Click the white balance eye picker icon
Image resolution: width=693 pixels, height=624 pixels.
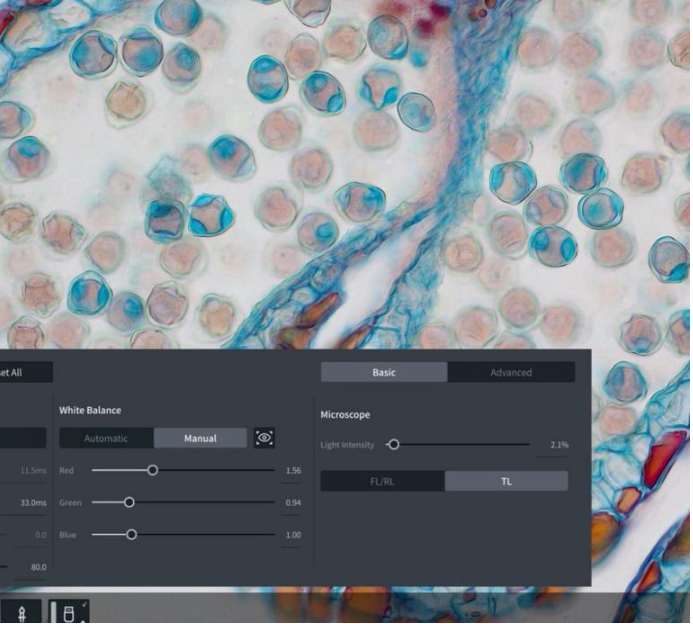(x=264, y=438)
